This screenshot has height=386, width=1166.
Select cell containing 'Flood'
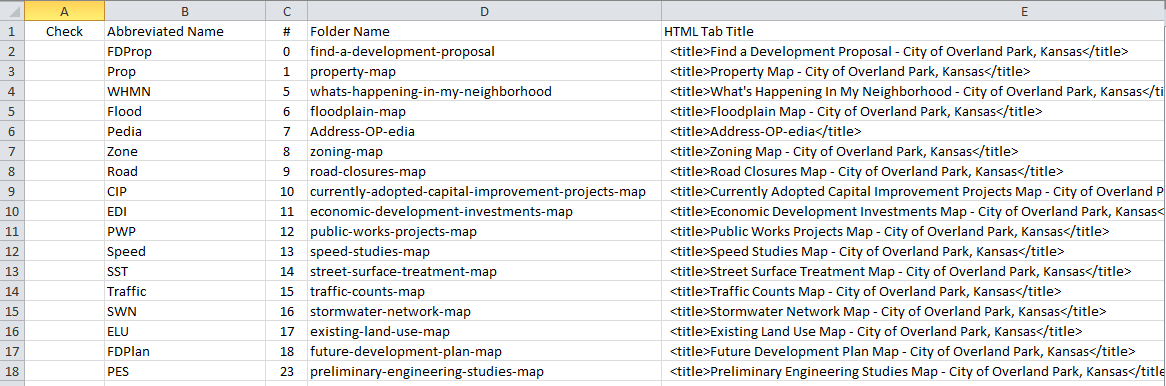[x=185, y=112]
